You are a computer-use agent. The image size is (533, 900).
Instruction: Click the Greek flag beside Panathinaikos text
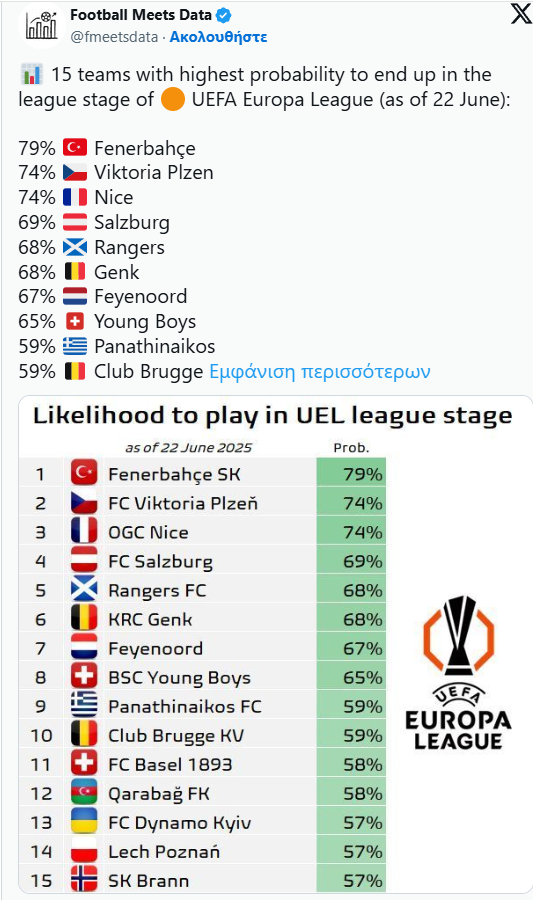[75, 346]
